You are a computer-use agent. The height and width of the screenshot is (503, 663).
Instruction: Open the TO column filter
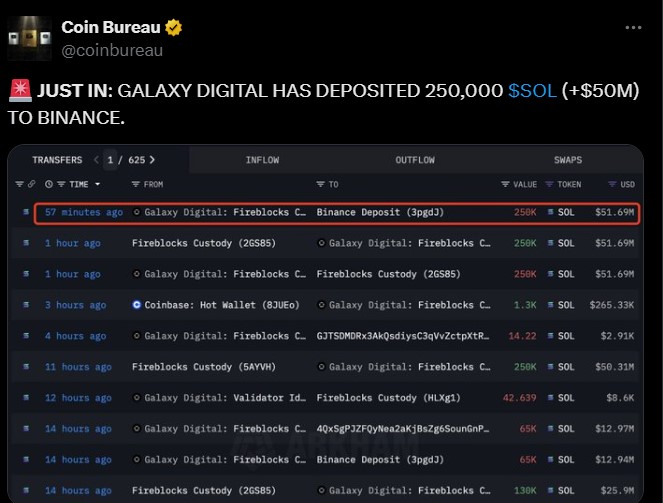tap(321, 184)
